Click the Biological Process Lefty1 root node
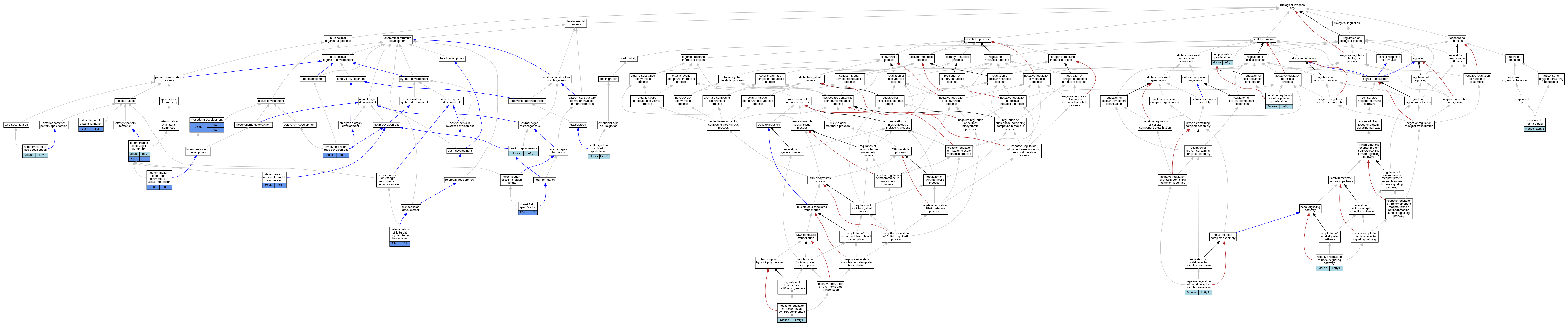This screenshot has height=325, width=1568. tap(1292, 7)
